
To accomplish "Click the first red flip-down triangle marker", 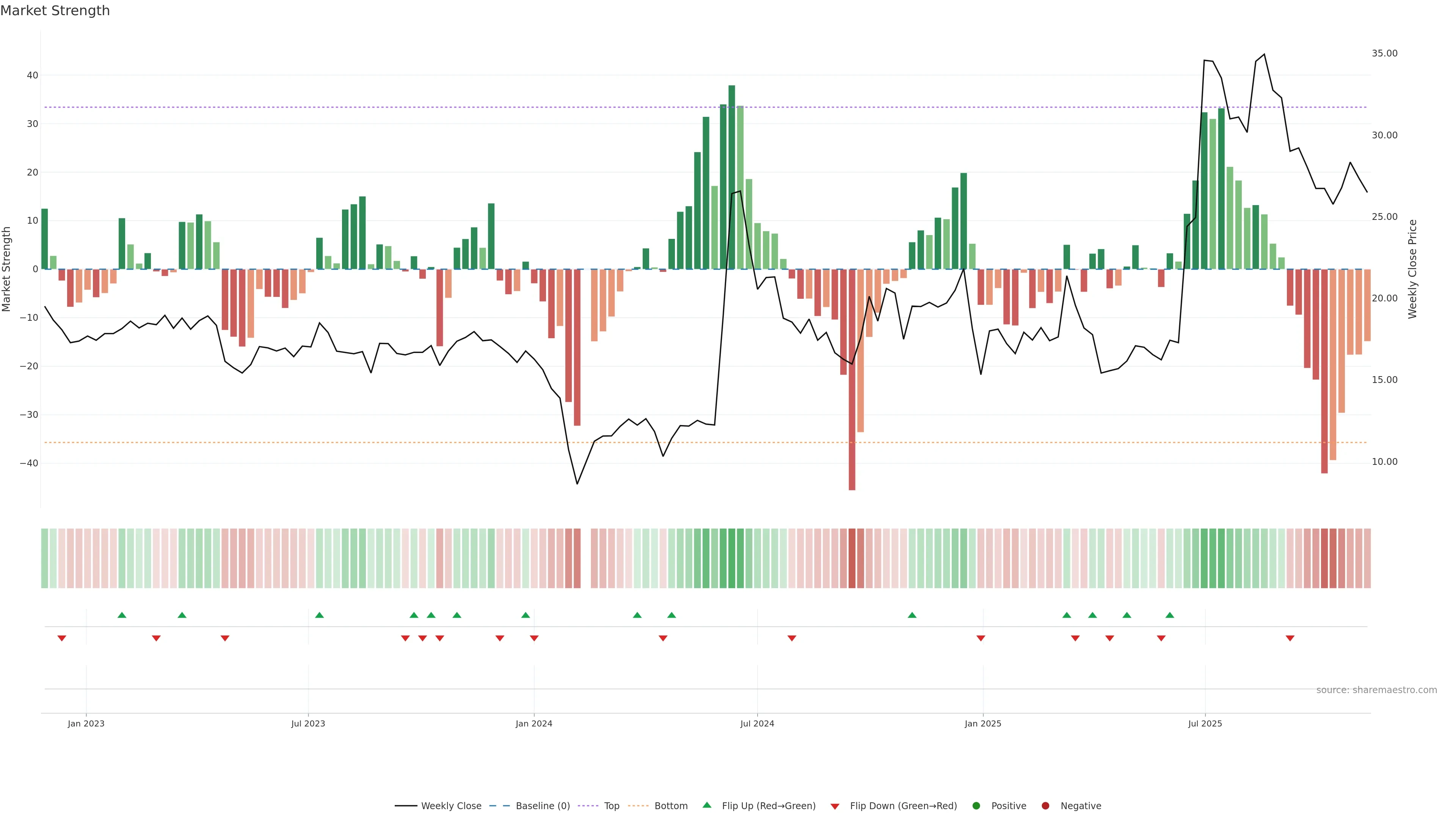I will pyautogui.click(x=62, y=638).
